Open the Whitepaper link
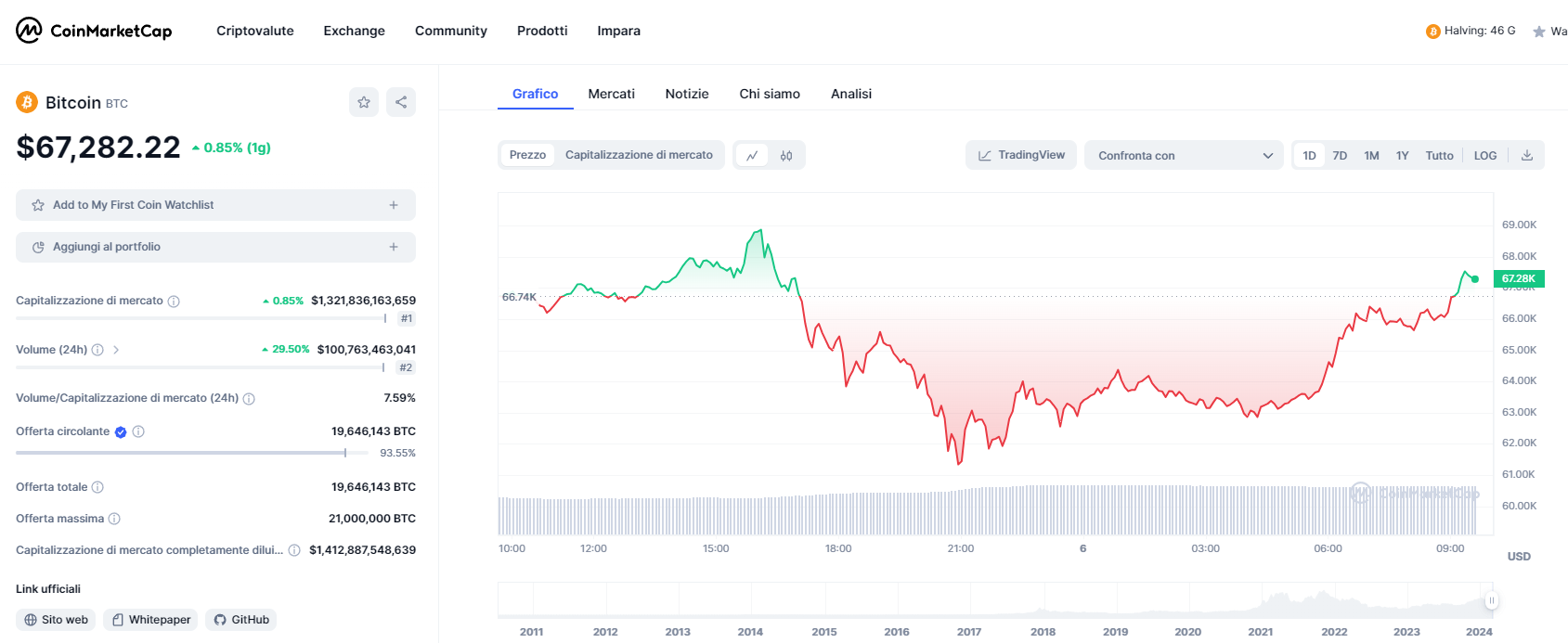1568x643 pixels. 150,620
